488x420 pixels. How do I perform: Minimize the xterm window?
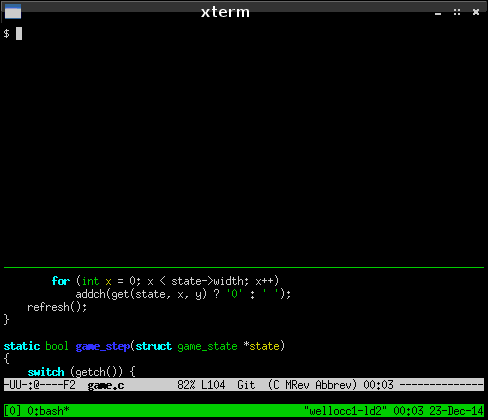point(438,13)
